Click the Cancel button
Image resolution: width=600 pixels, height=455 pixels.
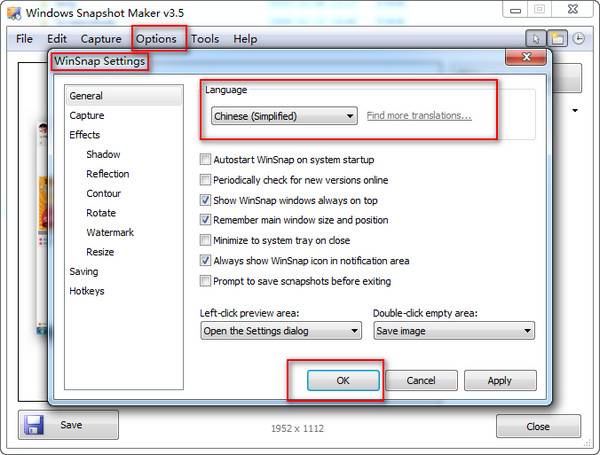[x=421, y=380]
